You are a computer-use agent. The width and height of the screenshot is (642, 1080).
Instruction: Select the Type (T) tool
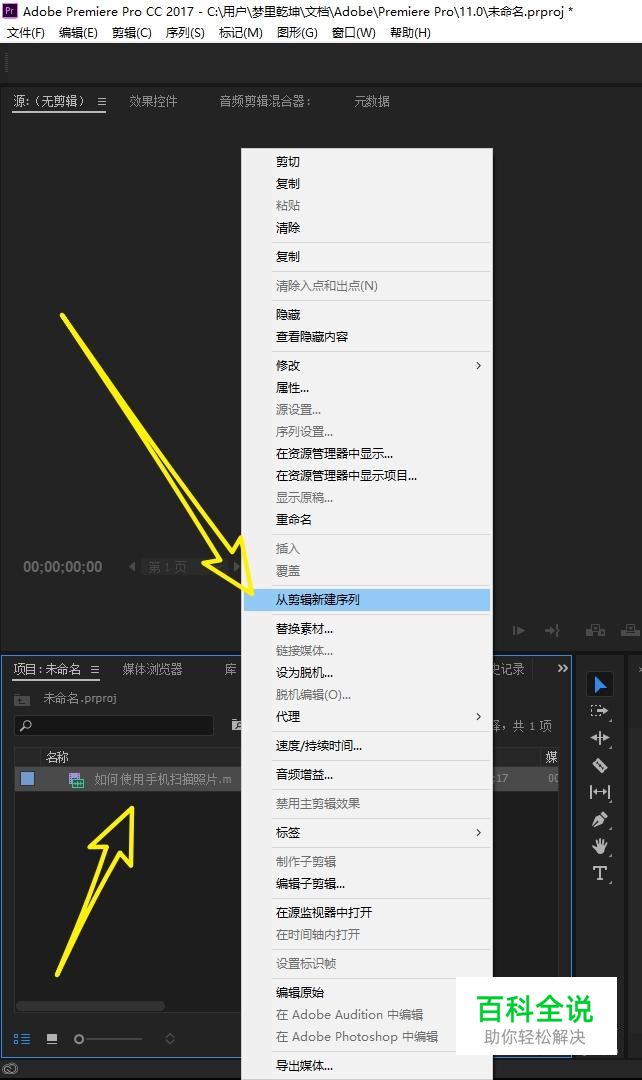599,873
